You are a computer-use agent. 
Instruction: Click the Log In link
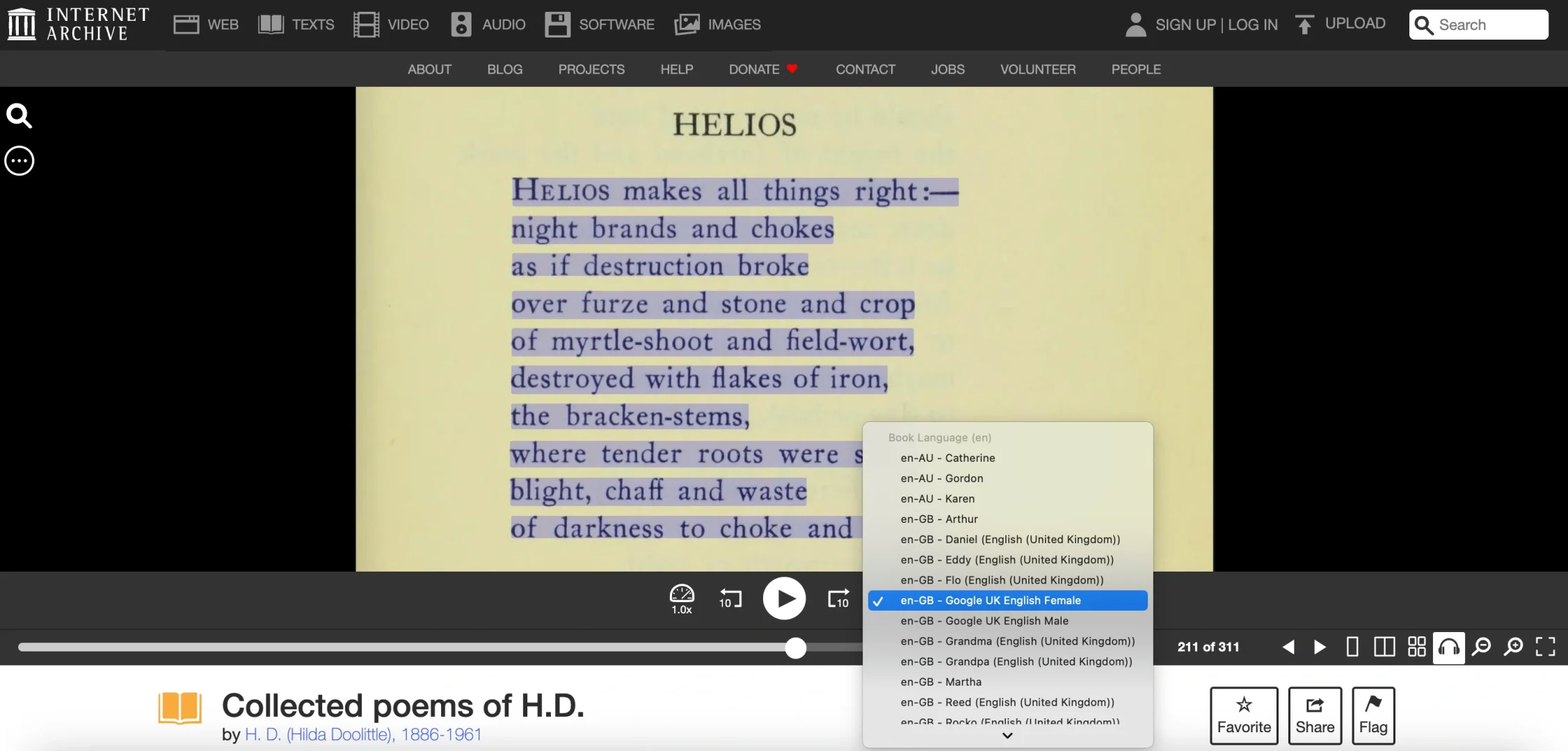pos(1253,25)
